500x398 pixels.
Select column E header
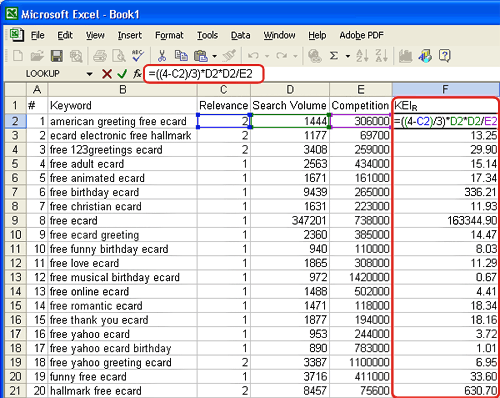[x=361, y=90]
